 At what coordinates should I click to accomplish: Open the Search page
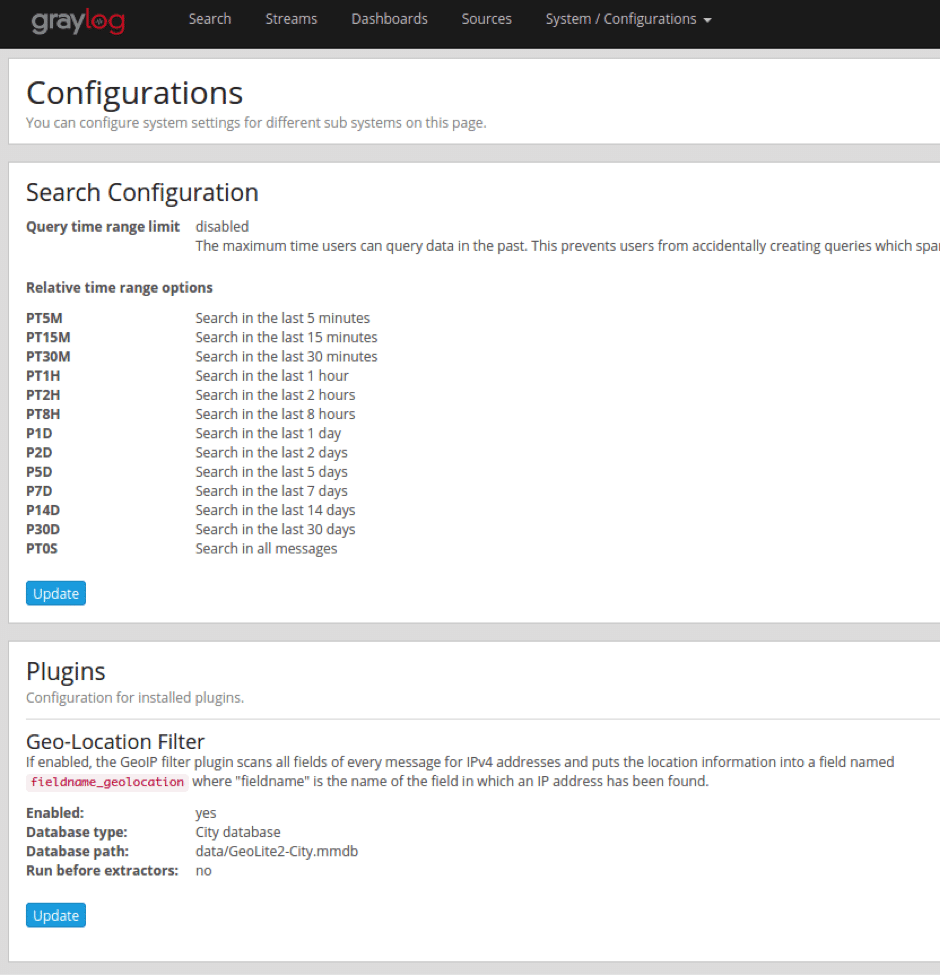click(209, 19)
